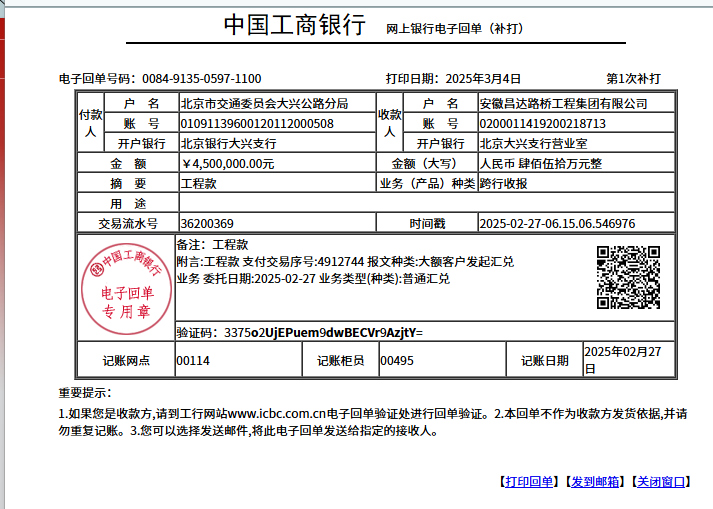713x509 pixels.
Task: Click the QR code on the receipt
Action: pyautogui.click(x=628, y=277)
